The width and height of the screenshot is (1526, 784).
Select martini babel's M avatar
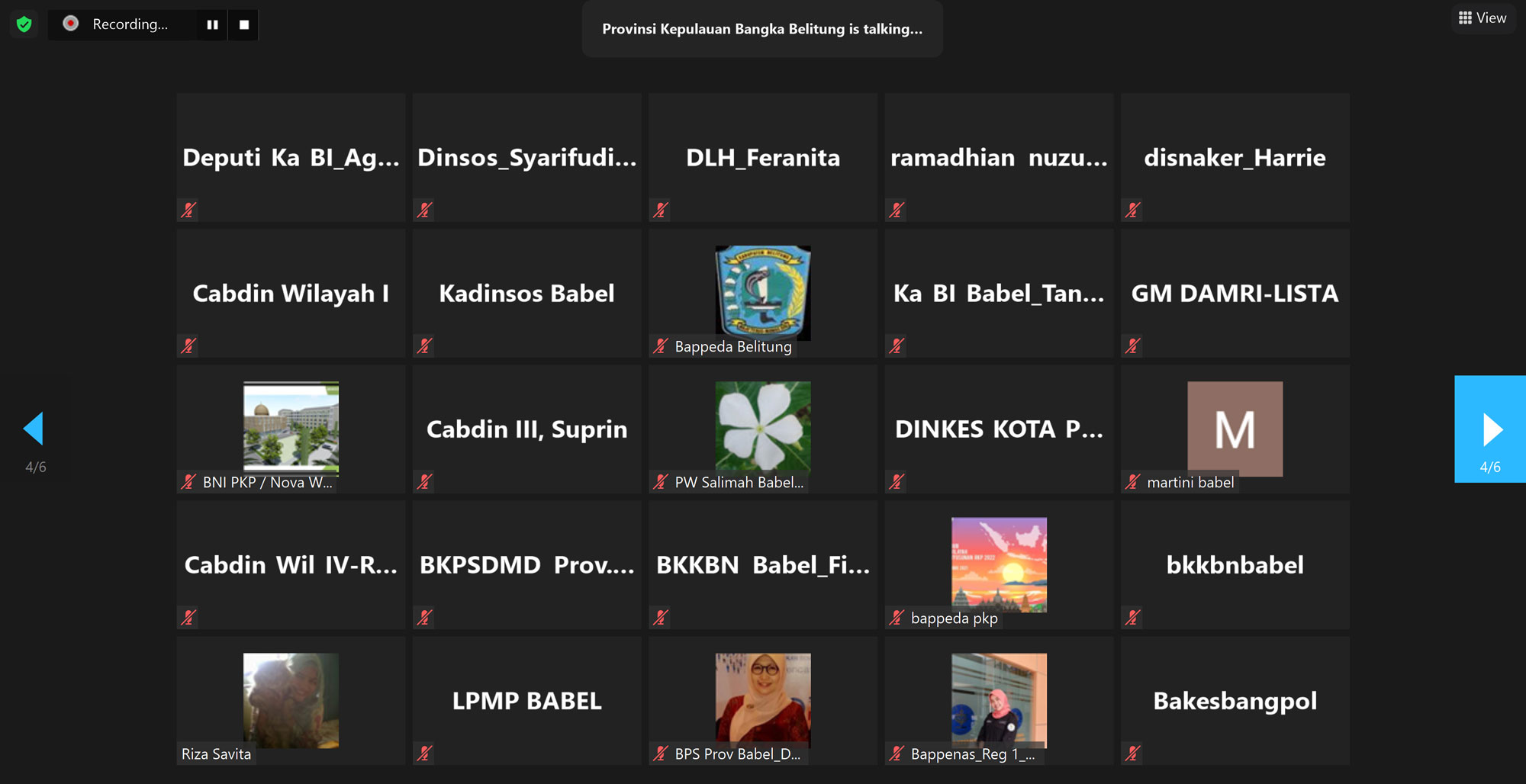[x=1235, y=429]
